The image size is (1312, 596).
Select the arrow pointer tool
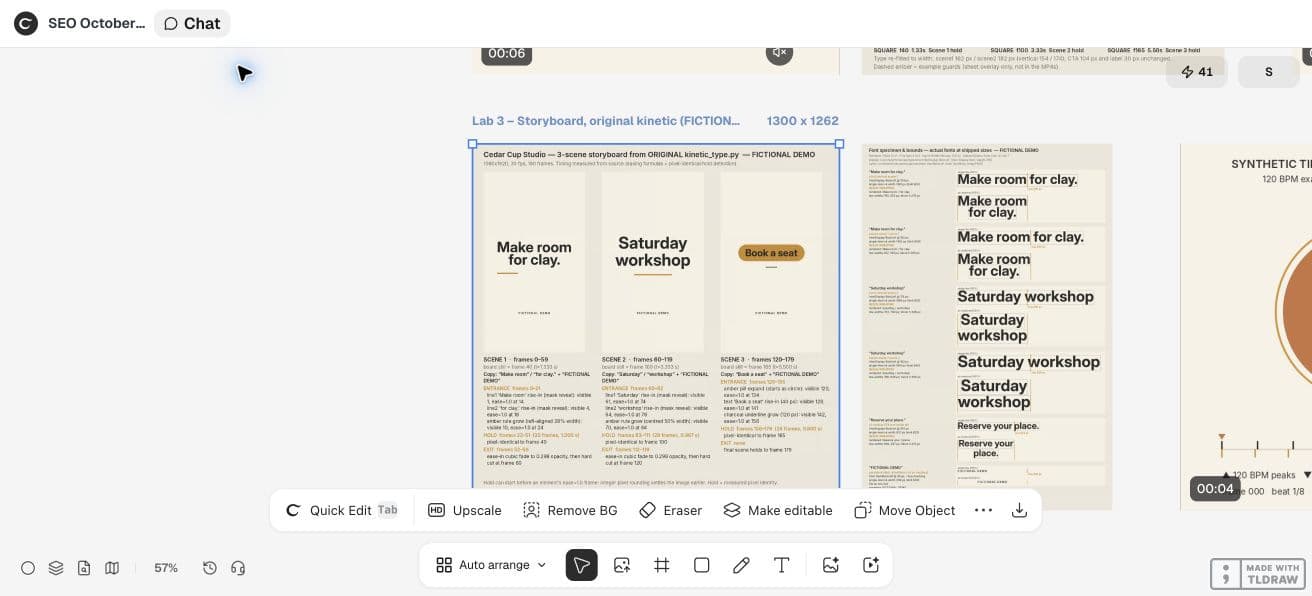pyautogui.click(x=582, y=565)
